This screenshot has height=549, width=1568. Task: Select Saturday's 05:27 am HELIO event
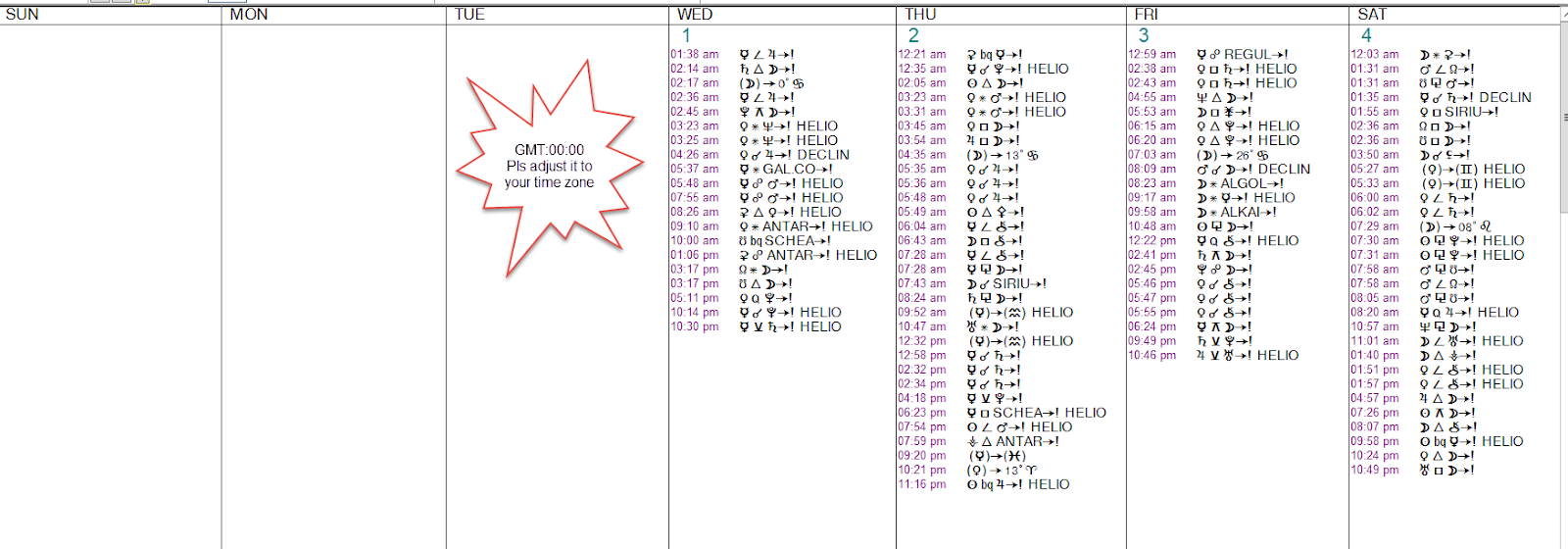pyautogui.click(x=1438, y=170)
